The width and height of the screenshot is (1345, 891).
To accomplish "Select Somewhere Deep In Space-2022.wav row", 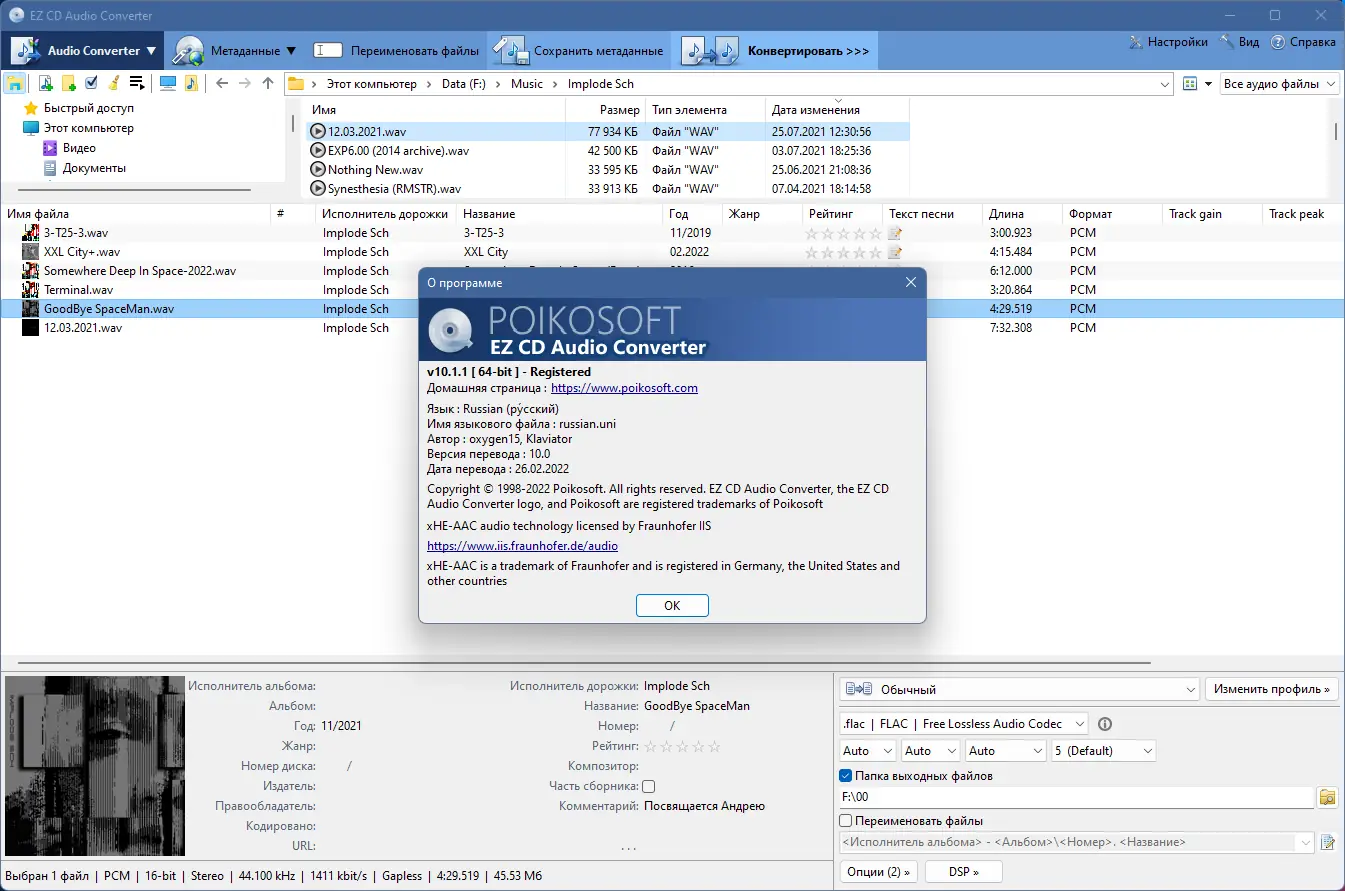I will [x=672, y=271].
